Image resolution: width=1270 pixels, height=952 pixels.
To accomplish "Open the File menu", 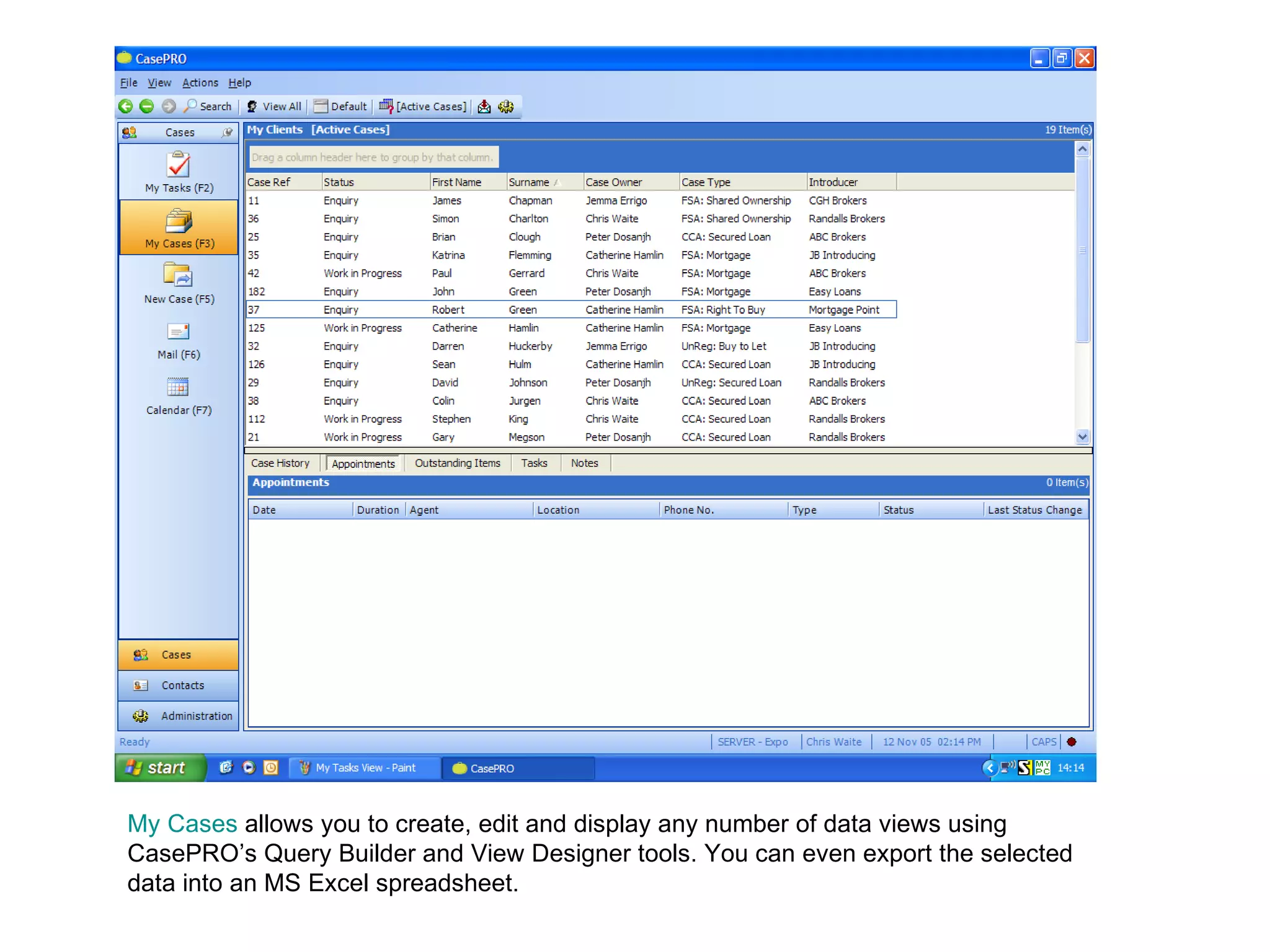I will pos(128,82).
